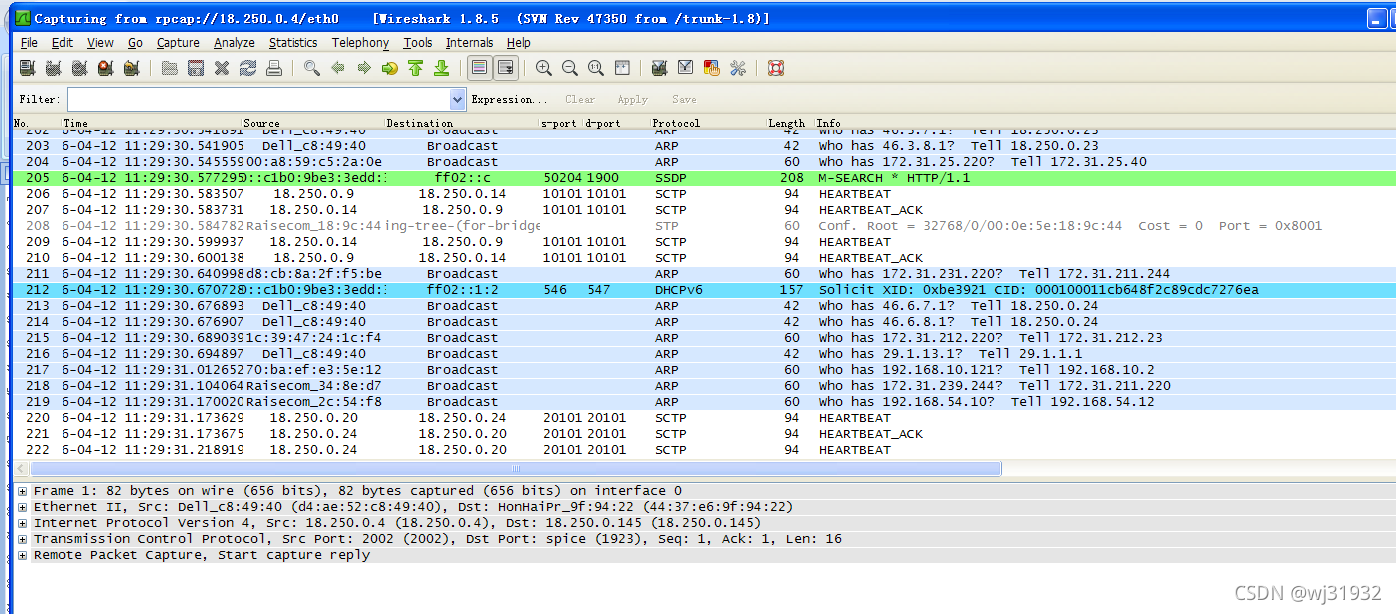The width and height of the screenshot is (1396, 614).
Task: Save this capture file with floppy icon
Action: 196,68
